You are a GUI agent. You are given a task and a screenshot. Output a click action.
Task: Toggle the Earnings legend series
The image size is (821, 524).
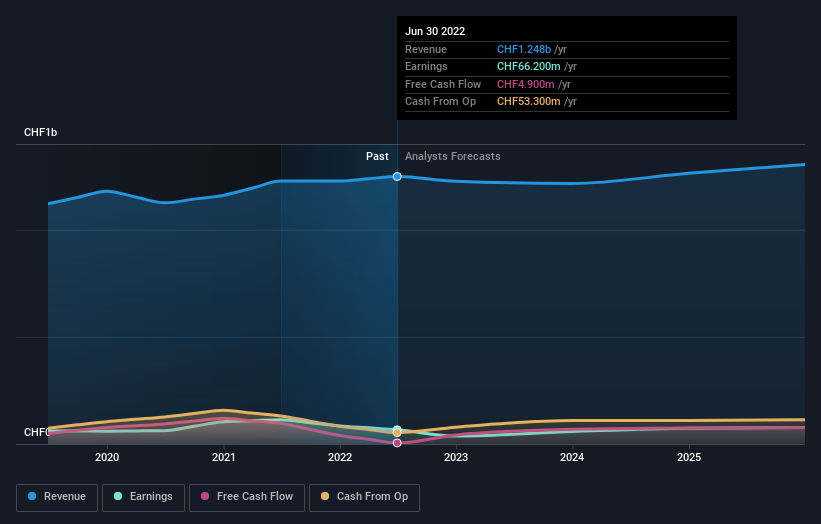pyautogui.click(x=143, y=497)
